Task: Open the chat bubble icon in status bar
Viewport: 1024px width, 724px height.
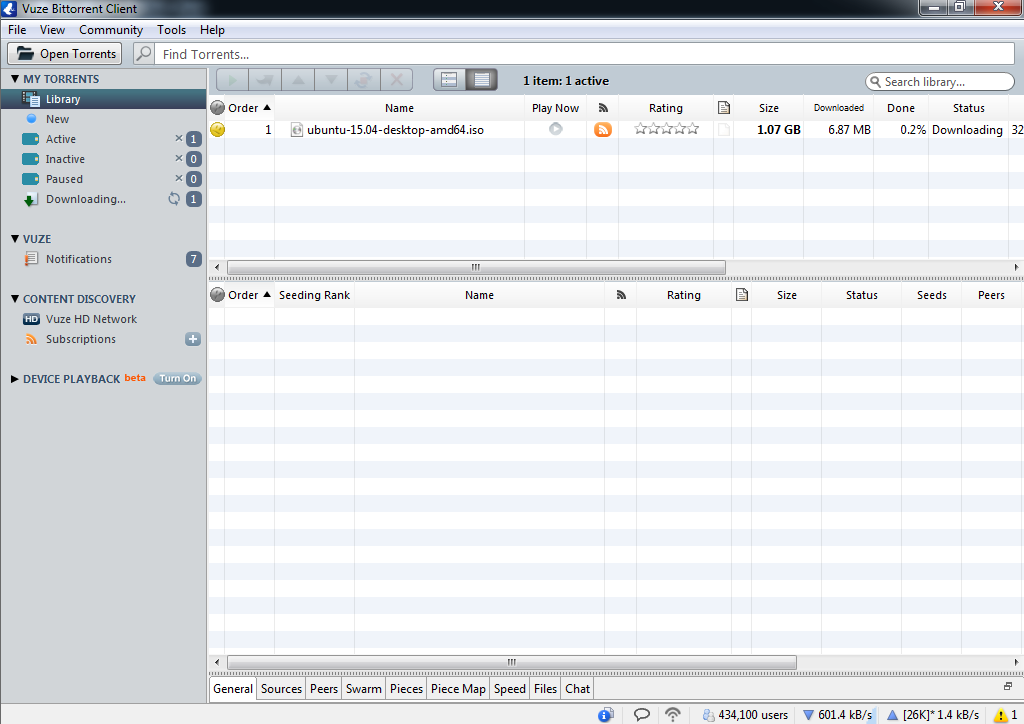Action: 642,714
